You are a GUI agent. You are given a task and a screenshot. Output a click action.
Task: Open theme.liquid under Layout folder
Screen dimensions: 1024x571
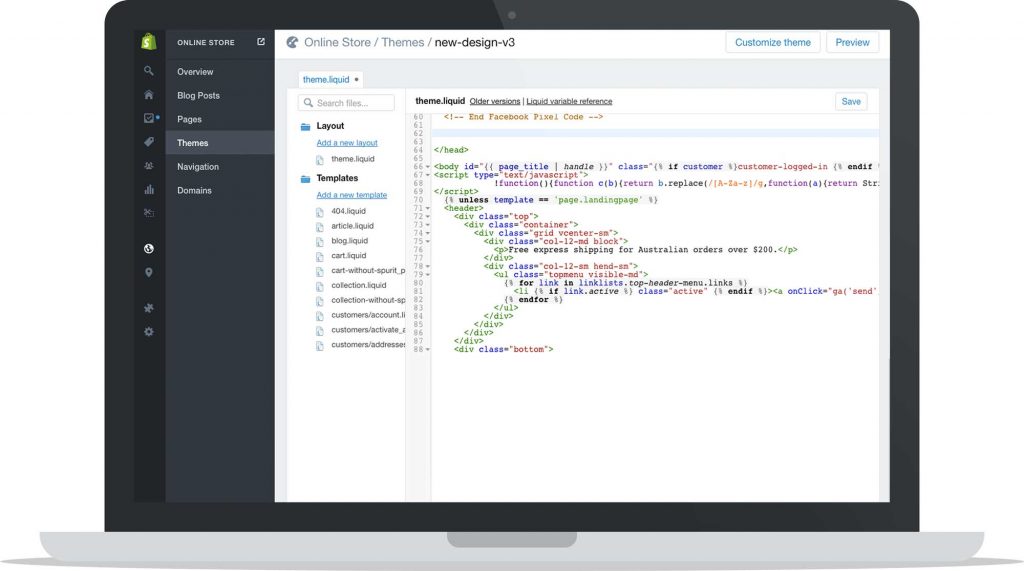(353, 159)
